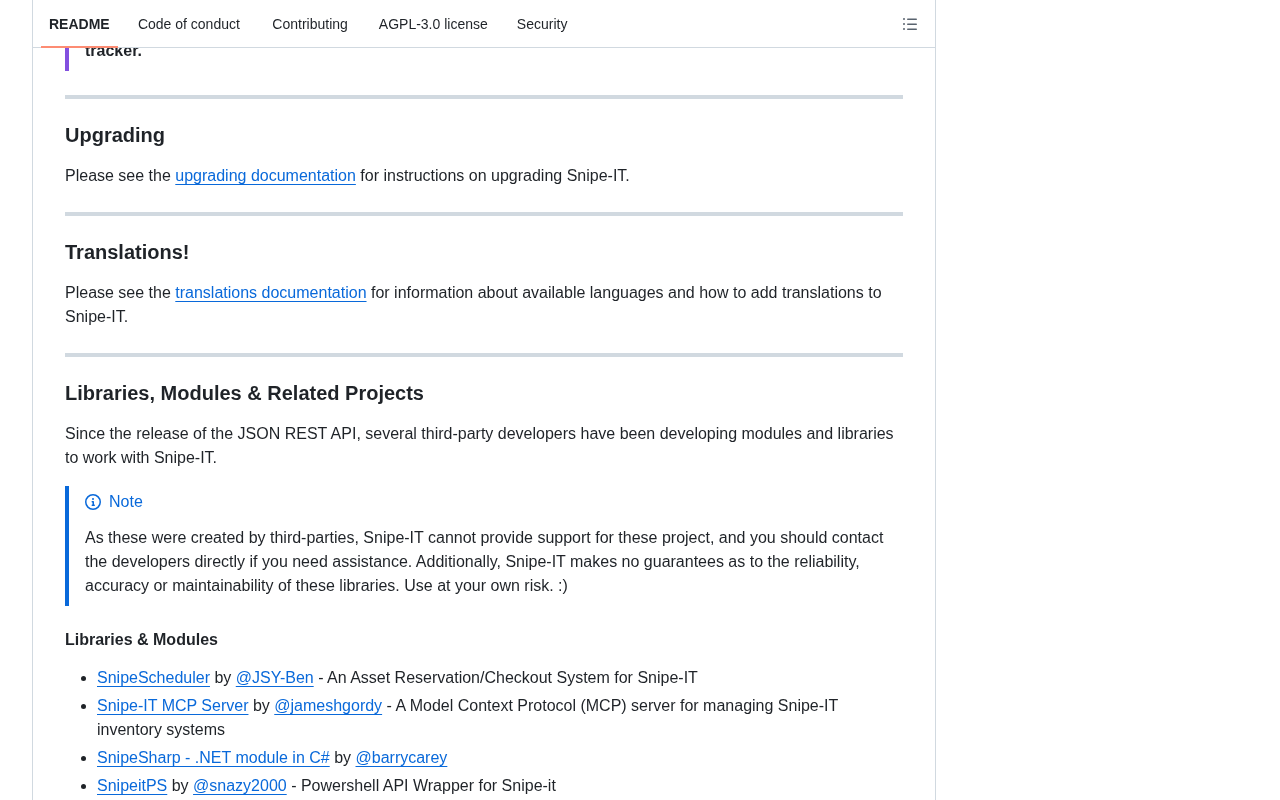Screen dimensions: 1280x800
Task: Click the Libraries & Modules subheading
Action: (x=141, y=640)
